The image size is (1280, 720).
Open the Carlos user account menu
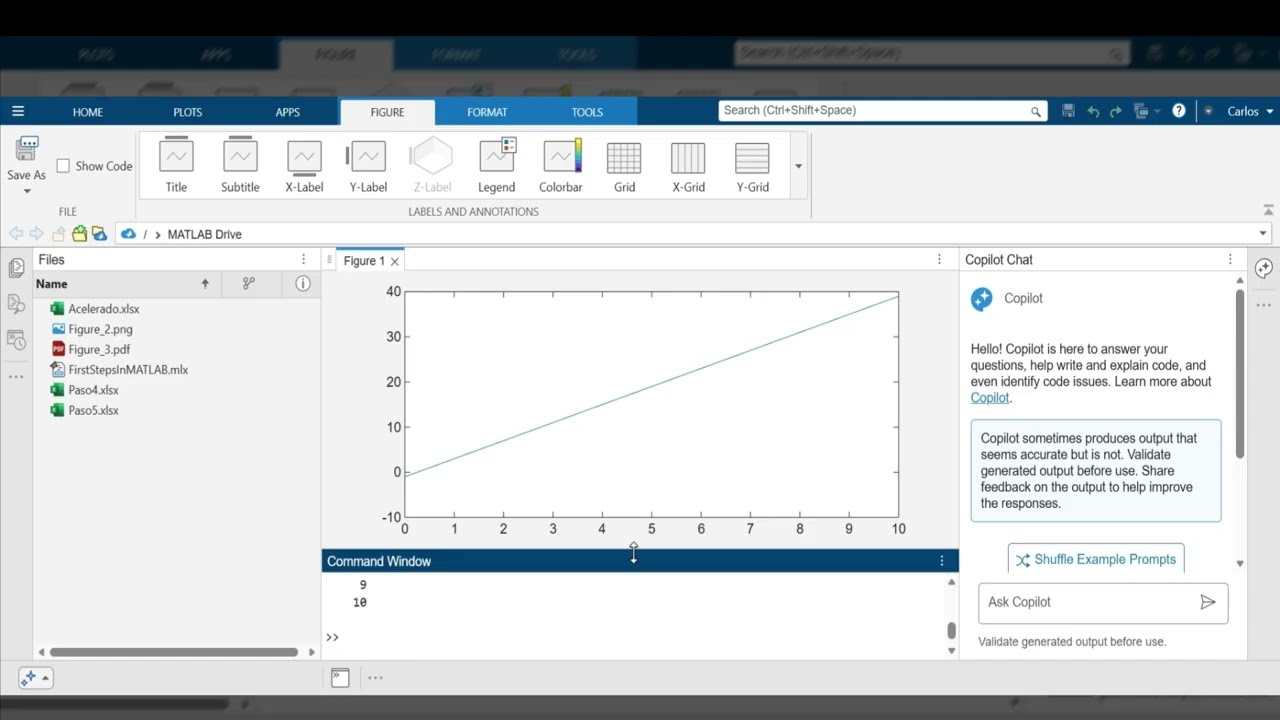click(x=1250, y=112)
